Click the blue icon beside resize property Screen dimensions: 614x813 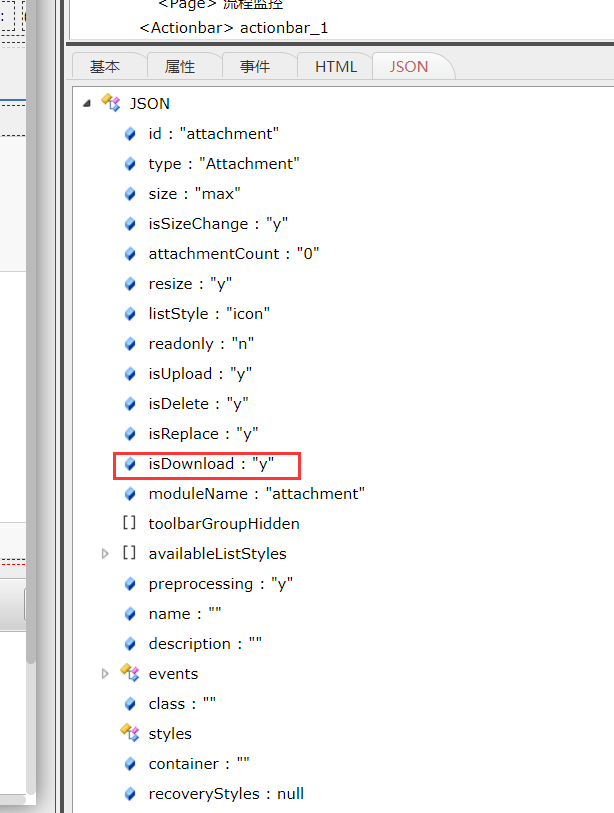[x=130, y=284]
